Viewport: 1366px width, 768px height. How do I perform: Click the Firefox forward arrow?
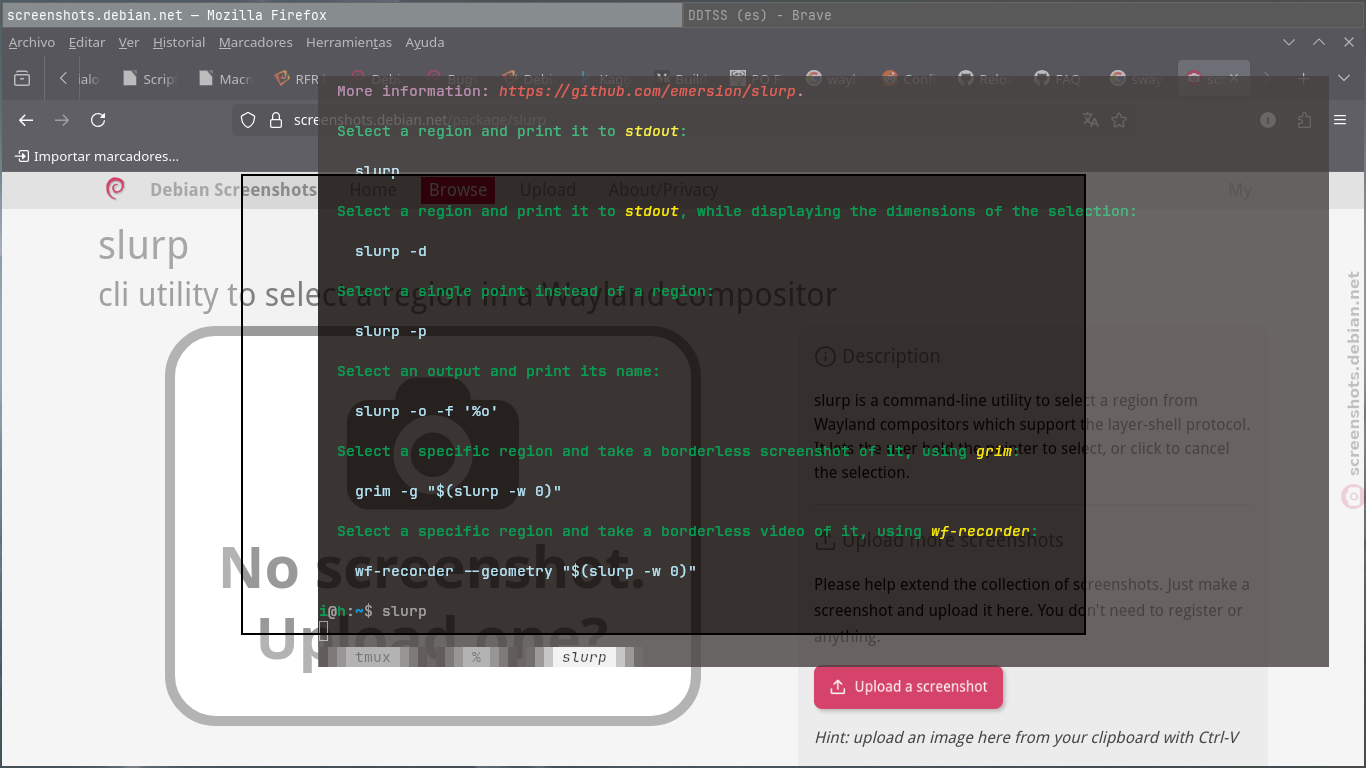pyautogui.click(x=62, y=120)
